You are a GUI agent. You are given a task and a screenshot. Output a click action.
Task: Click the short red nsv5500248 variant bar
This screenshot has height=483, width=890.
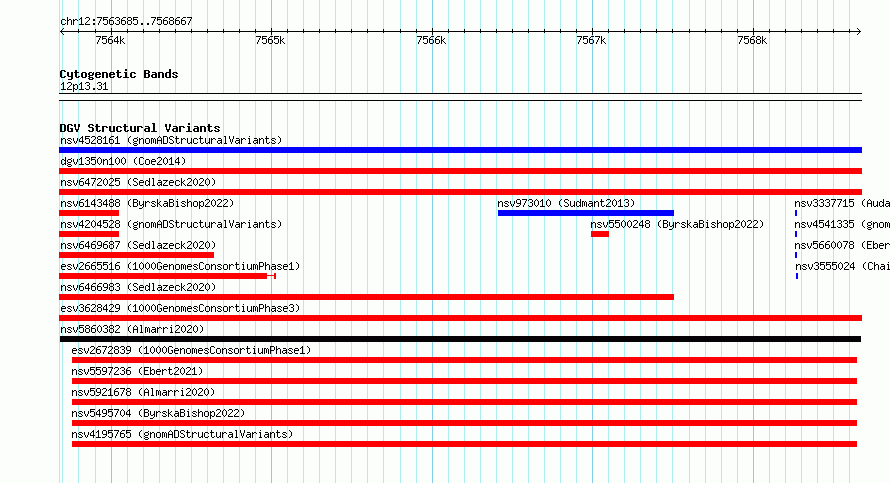click(600, 234)
